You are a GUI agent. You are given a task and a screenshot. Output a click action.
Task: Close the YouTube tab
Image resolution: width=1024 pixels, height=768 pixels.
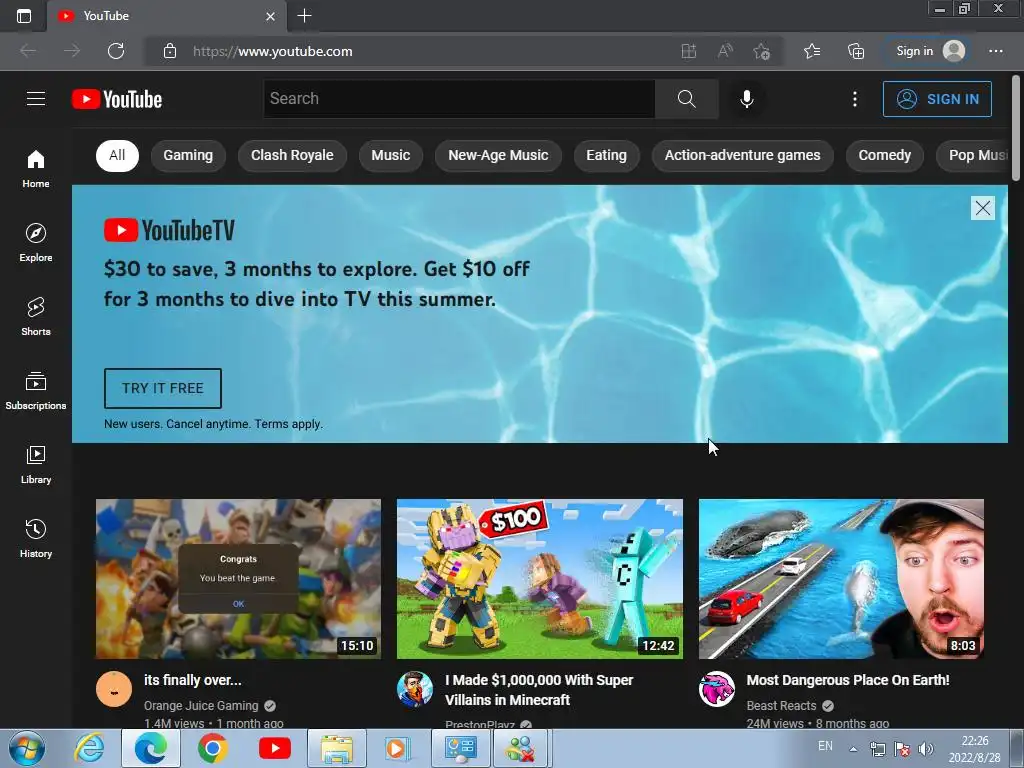tap(270, 16)
